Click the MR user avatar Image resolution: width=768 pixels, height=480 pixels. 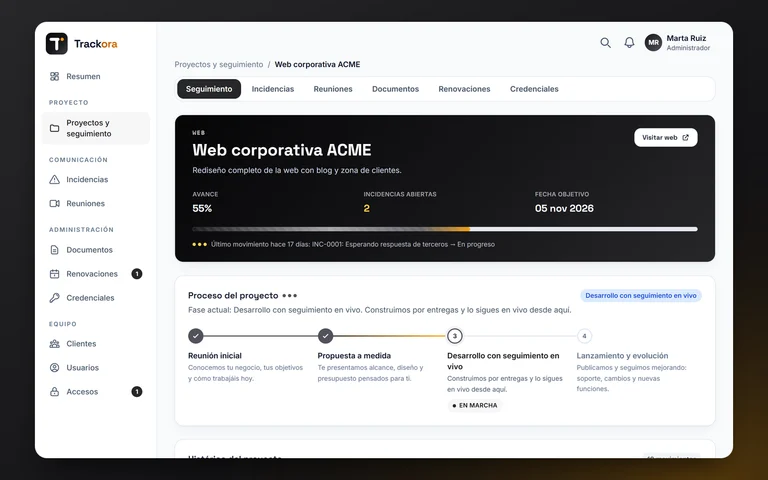click(x=653, y=43)
